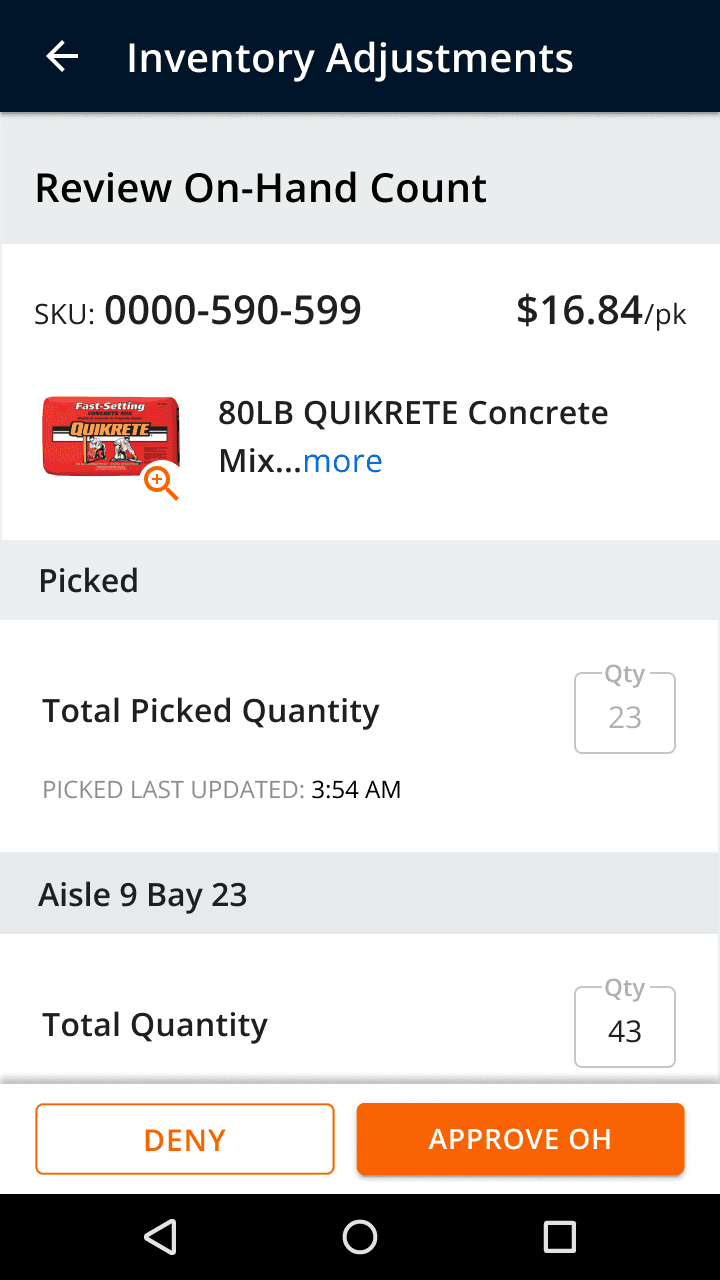Open the magnifier zoom icon on product image
This screenshot has height=1280, width=720.
tap(161, 482)
